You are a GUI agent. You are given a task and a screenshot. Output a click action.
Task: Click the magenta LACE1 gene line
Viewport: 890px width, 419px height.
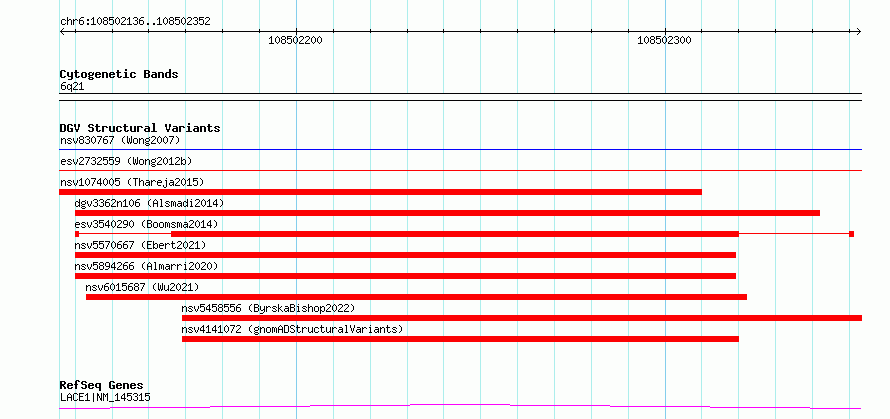[461, 407]
